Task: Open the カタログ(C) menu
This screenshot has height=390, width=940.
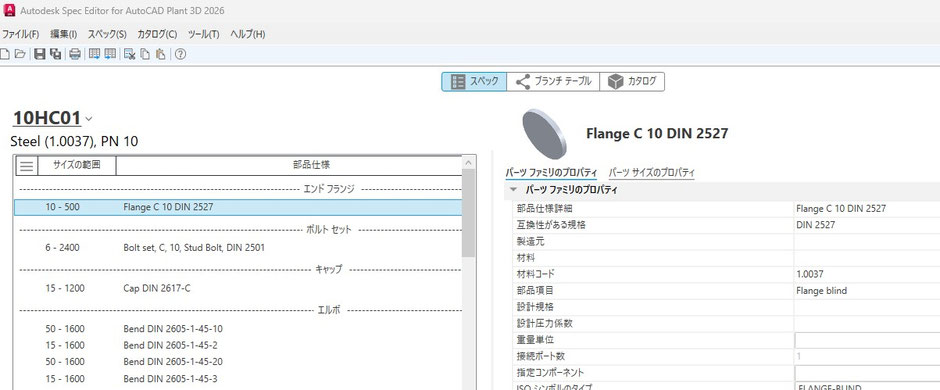Action: click(x=157, y=34)
